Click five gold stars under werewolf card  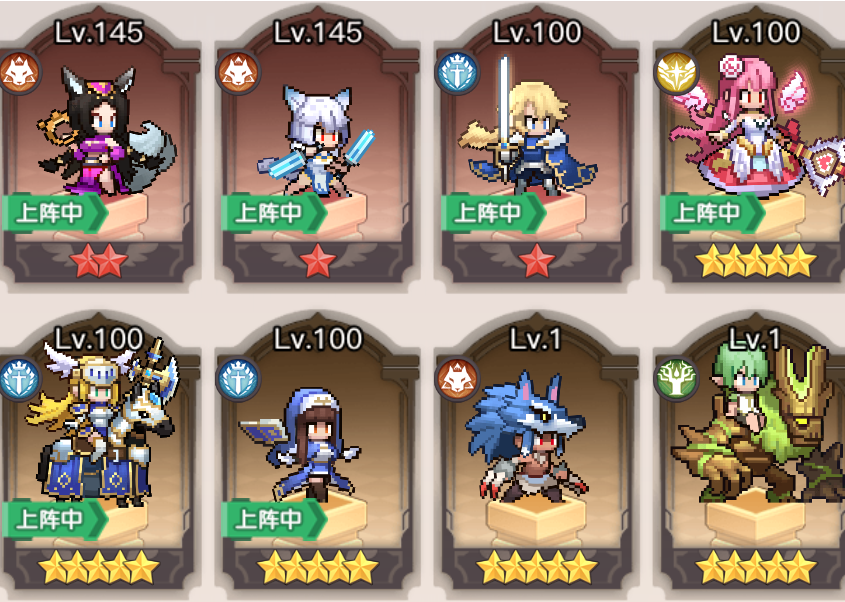pyautogui.click(x=537, y=567)
